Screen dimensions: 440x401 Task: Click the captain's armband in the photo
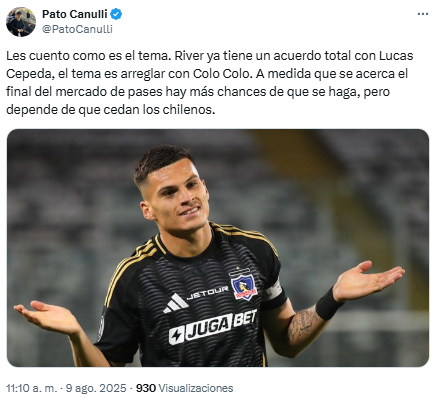[274, 289]
